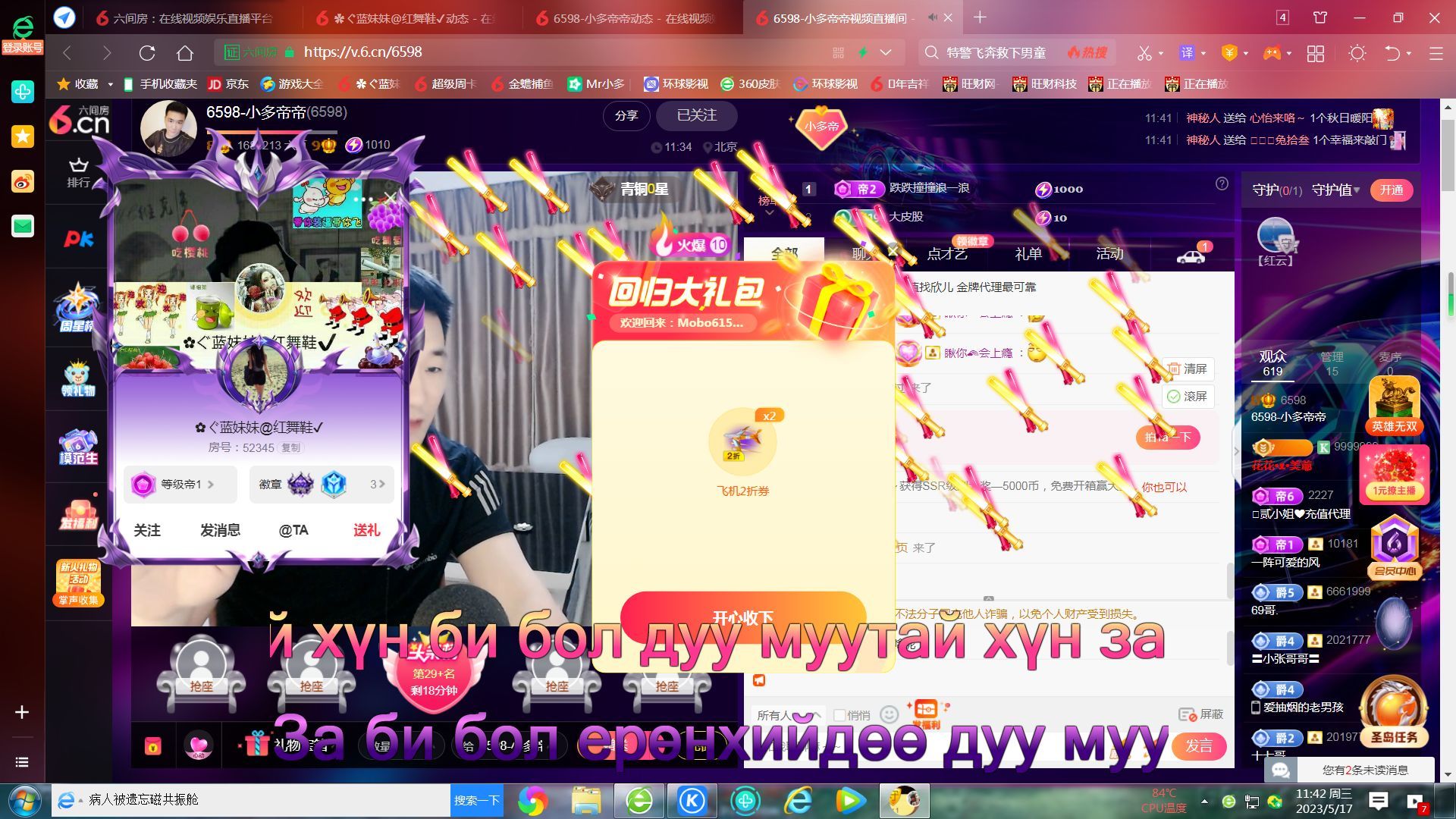Click 搜索一下 taskbar search button
This screenshot has height=819, width=1456.
477,800
